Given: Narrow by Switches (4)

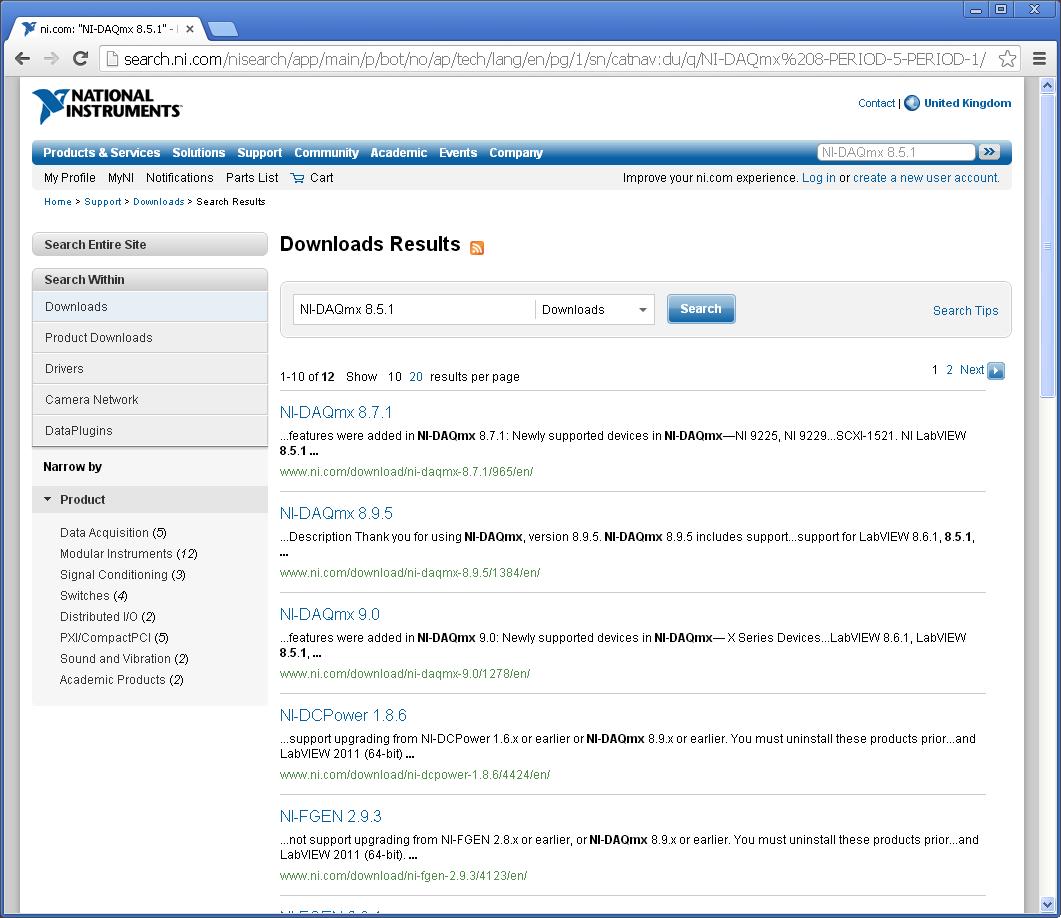Looking at the screenshot, I should pyautogui.click(x=93, y=596).
